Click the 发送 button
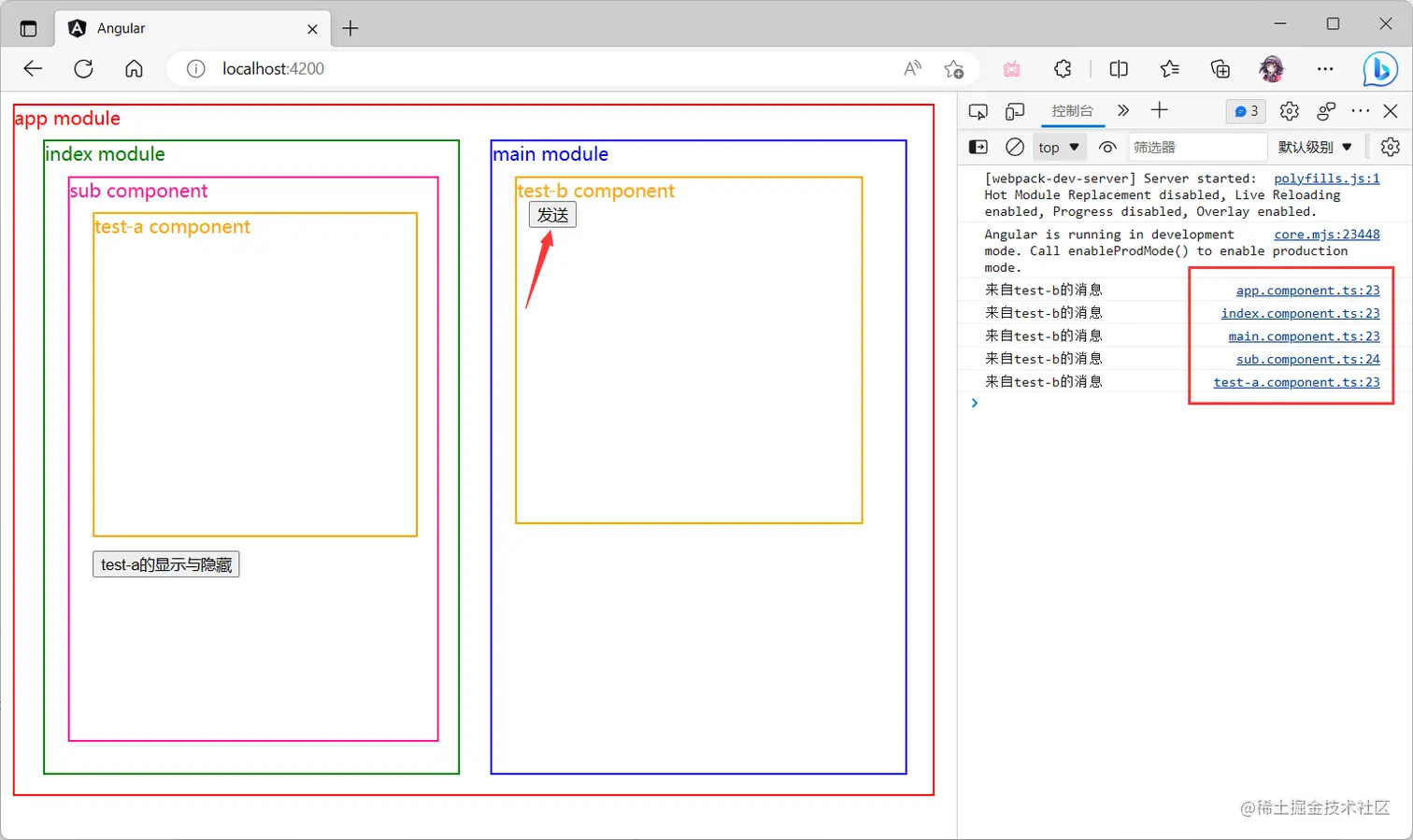The image size is (1413, 840). tap(552, 215)
